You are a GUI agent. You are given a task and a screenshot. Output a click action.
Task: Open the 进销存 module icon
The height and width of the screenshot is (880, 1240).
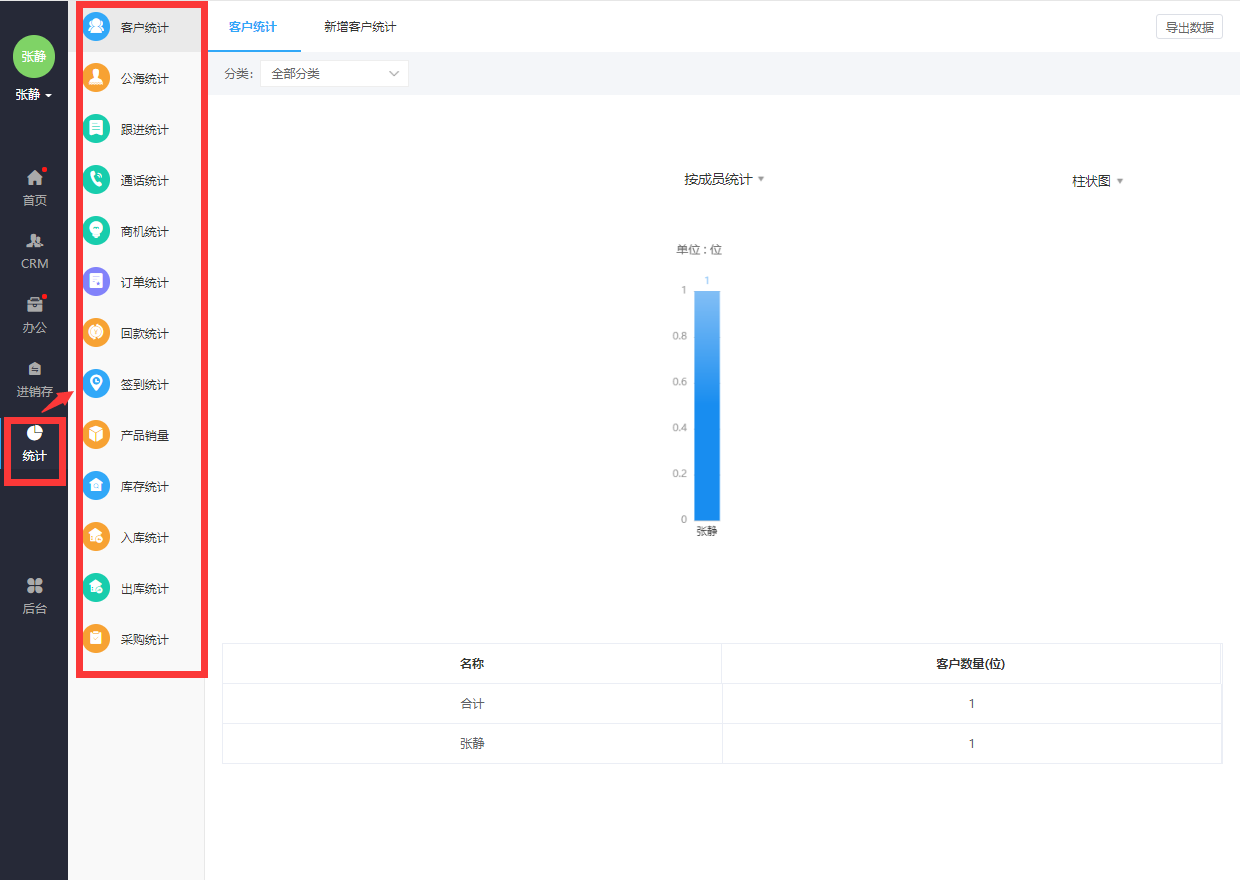click(x=35, y=369)
